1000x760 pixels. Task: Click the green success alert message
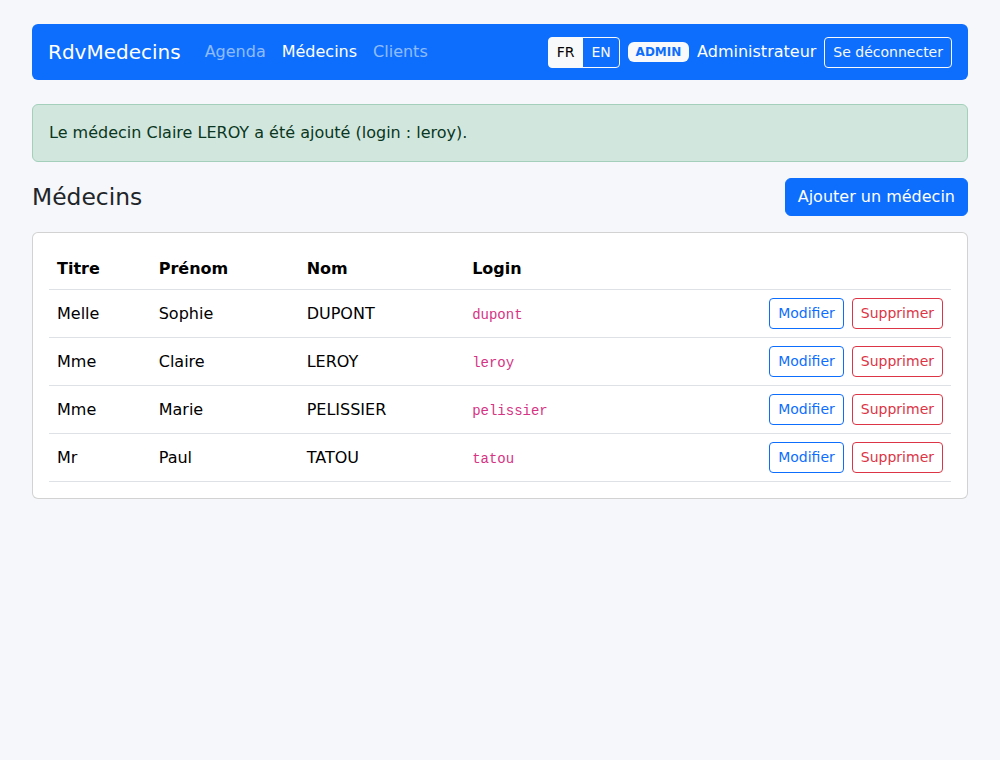[500, 133]
